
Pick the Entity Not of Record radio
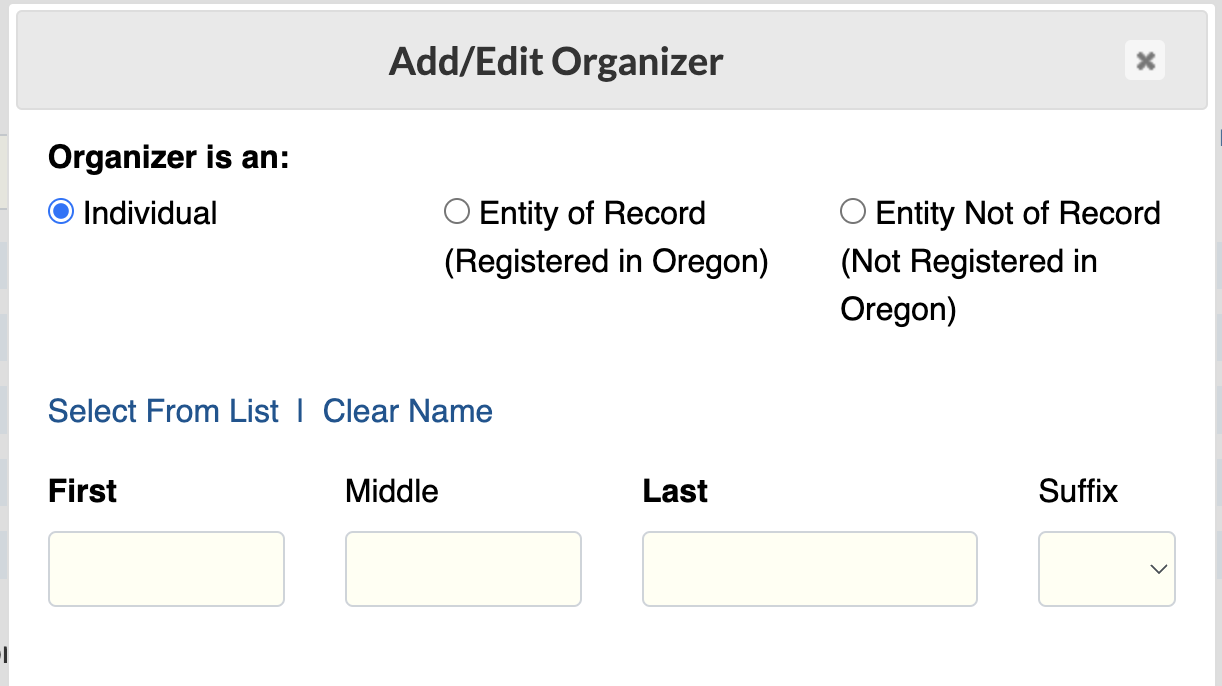[852, 212]
